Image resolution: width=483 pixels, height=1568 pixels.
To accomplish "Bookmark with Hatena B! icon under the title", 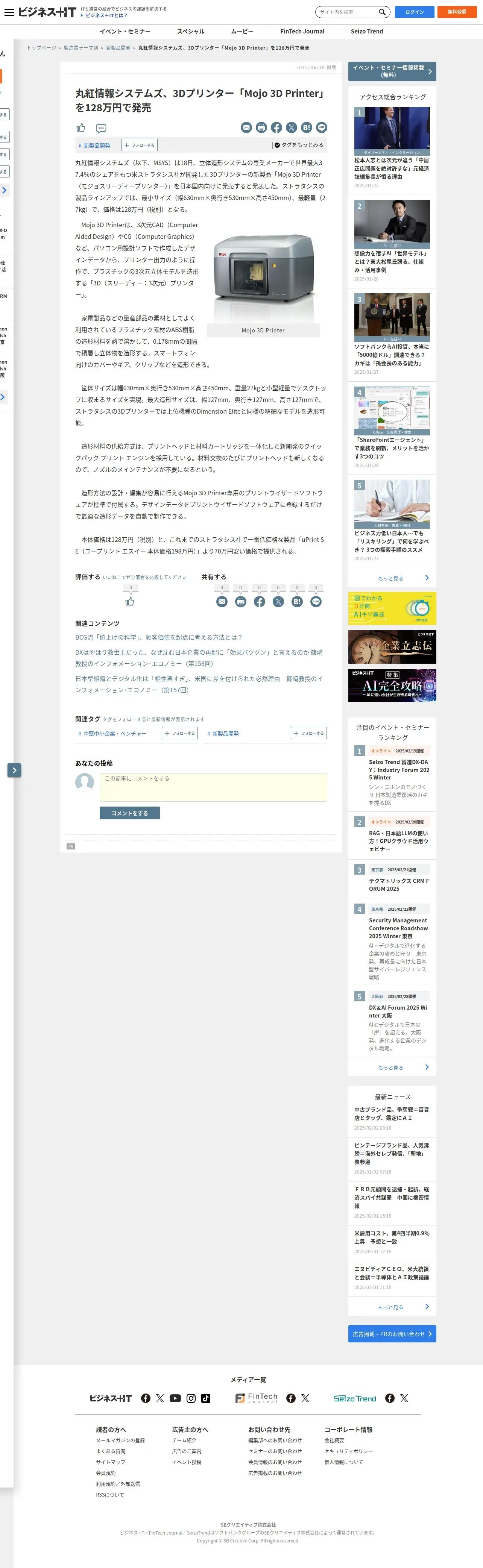I will click(x=306, y=127).
